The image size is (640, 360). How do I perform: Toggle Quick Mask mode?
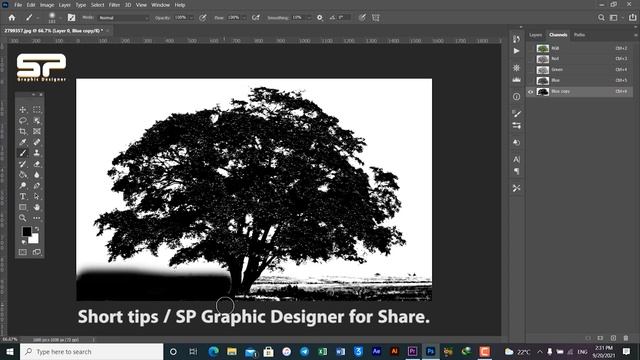(x=23, y=252)
